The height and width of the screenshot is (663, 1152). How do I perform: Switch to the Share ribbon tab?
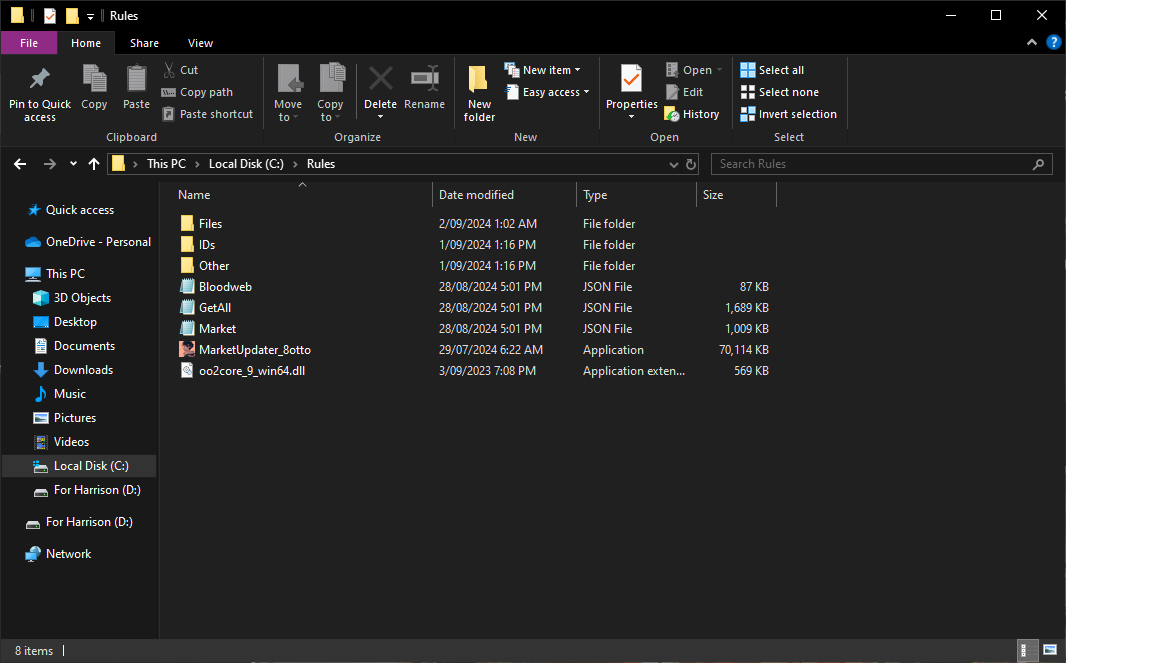[x=144, y=43]
